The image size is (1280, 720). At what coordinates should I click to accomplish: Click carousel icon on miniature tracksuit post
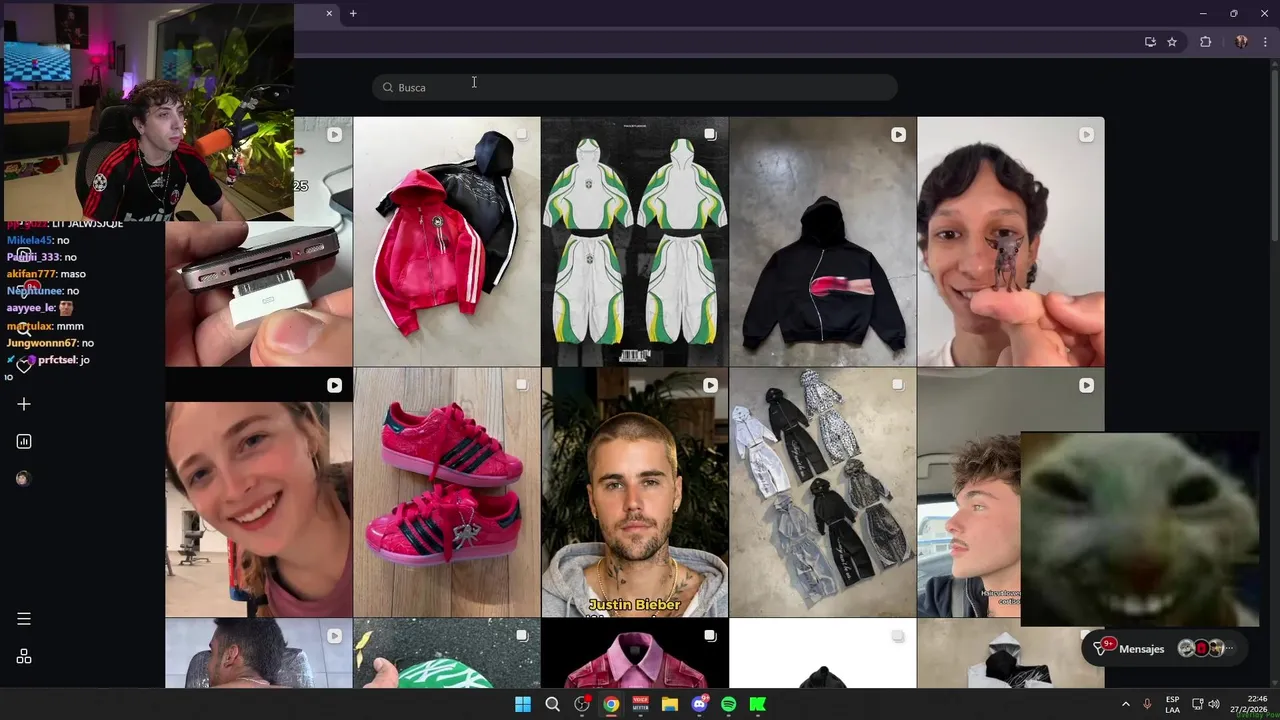898,385
